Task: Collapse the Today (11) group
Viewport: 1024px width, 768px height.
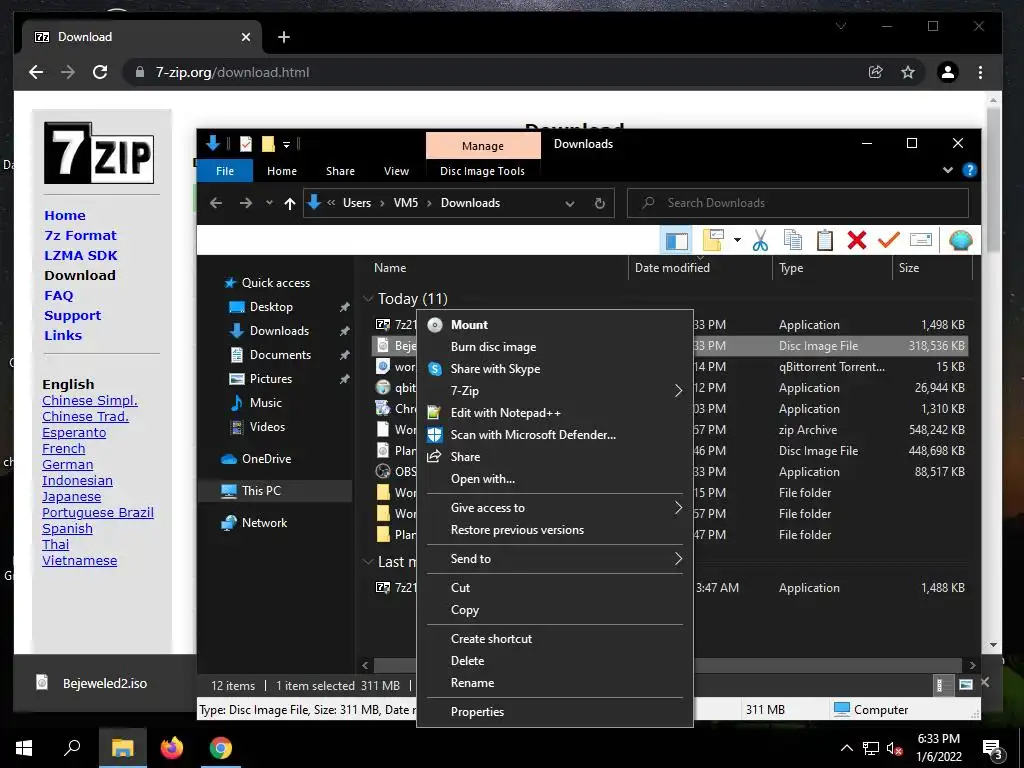Action: pos(368,299)
